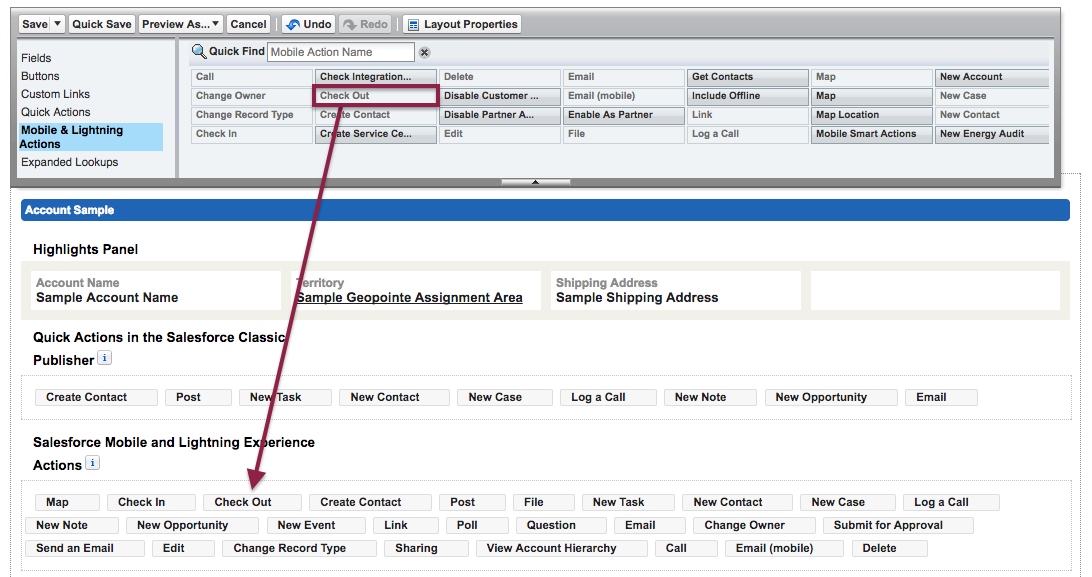Open the Custom Links palette category
This screenshot has width=1092, height=577.
point(56,94)
